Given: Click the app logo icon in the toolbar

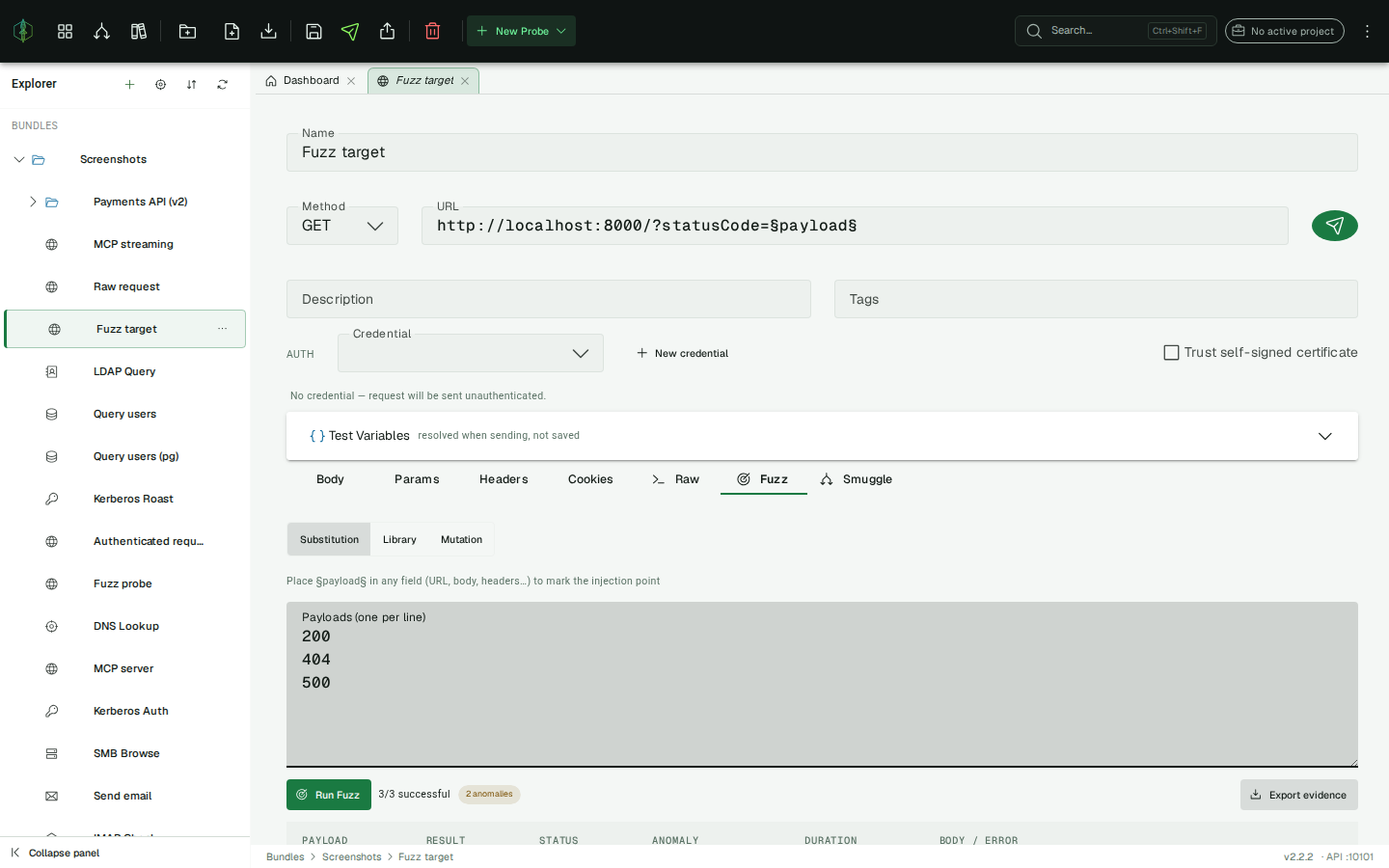Looking at the screenshot, I should click(x=23, y=31).
